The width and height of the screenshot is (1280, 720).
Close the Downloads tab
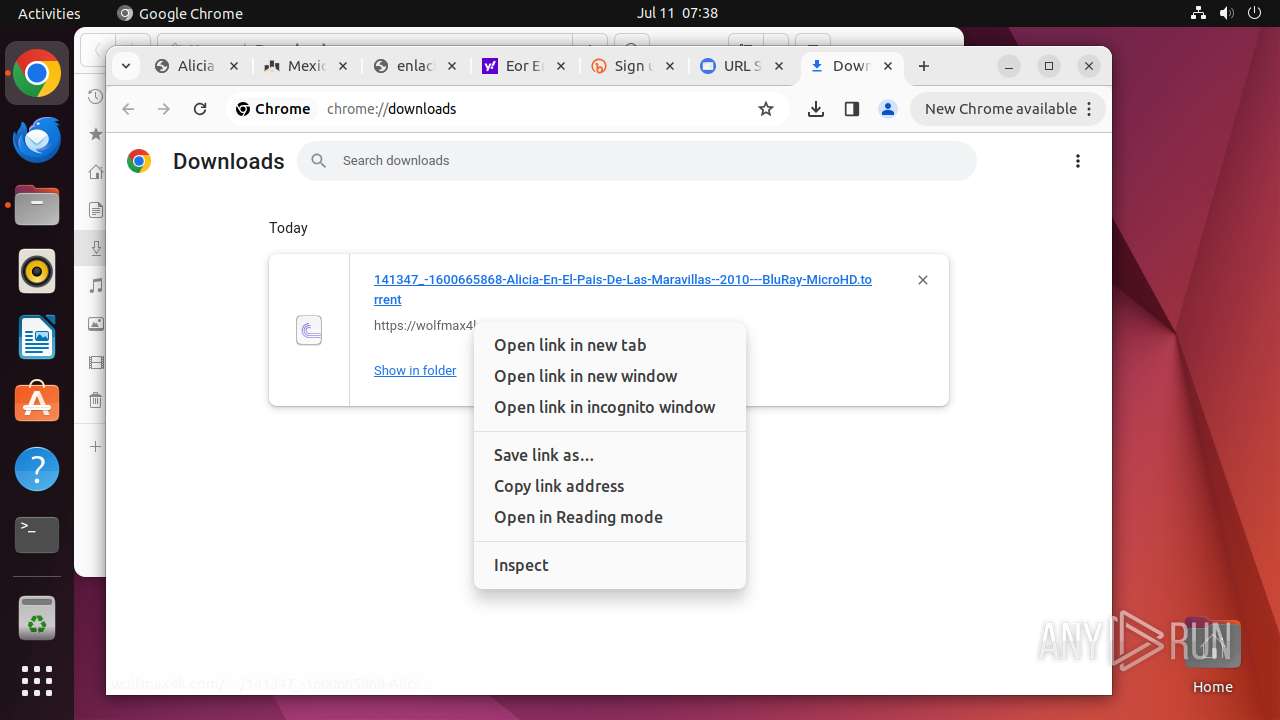(x=888, y=66)
